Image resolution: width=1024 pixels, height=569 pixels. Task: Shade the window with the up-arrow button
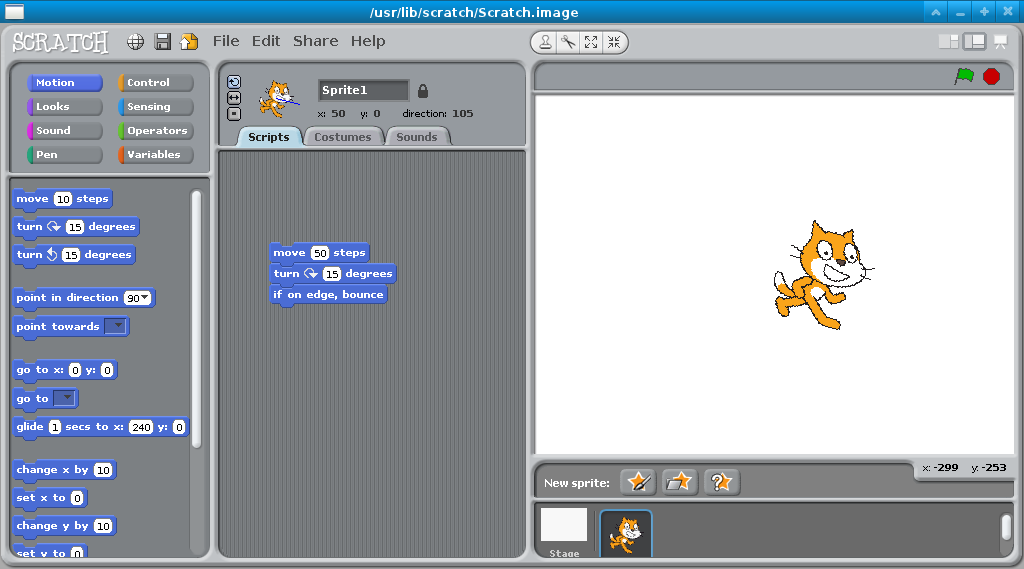pyautogui.click(x=936, y=12)
